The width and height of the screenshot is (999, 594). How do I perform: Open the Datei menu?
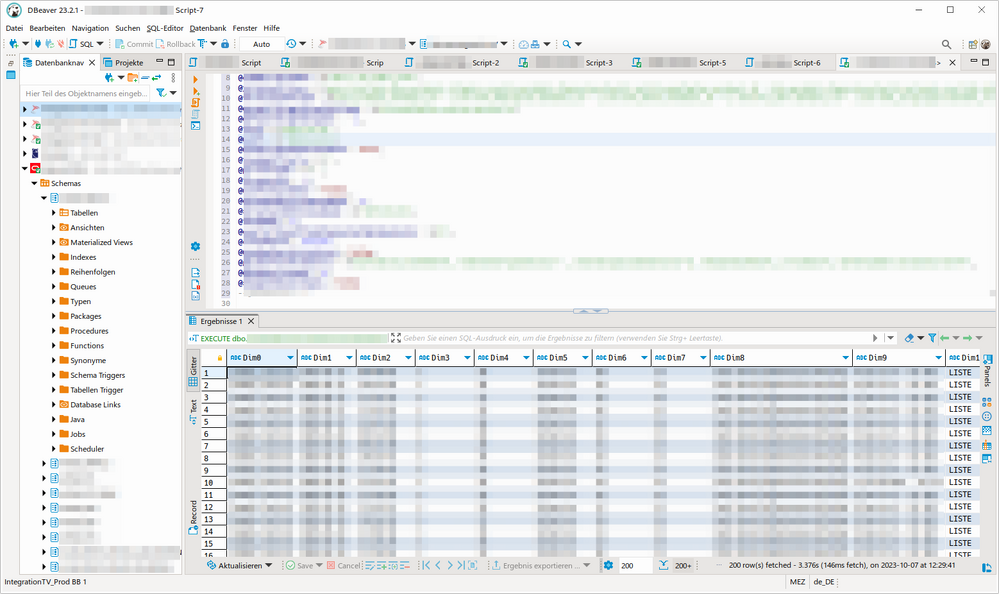click(14, 28)
